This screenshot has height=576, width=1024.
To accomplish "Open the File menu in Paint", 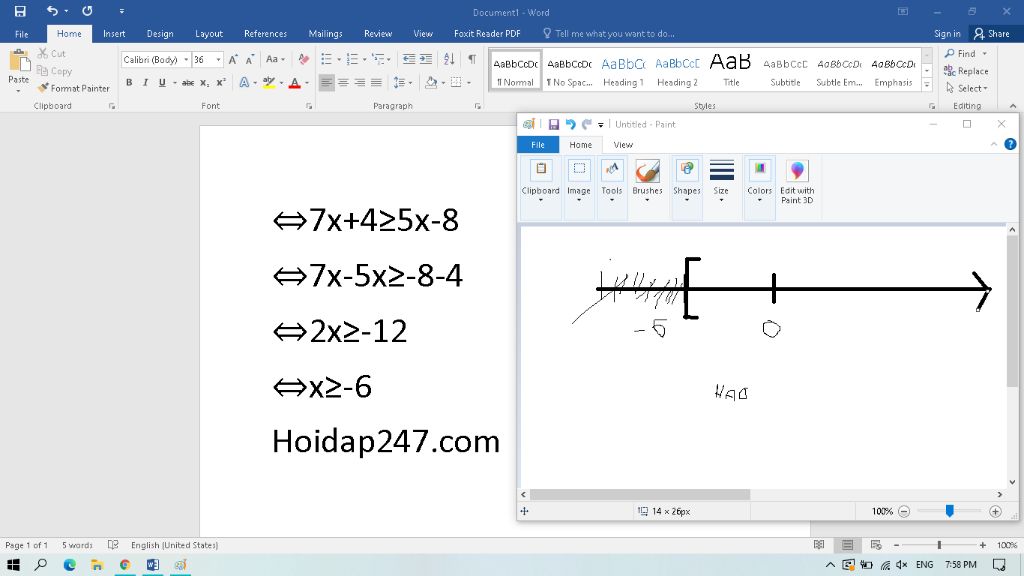I will pyautogui.click(x=537, y=145).
